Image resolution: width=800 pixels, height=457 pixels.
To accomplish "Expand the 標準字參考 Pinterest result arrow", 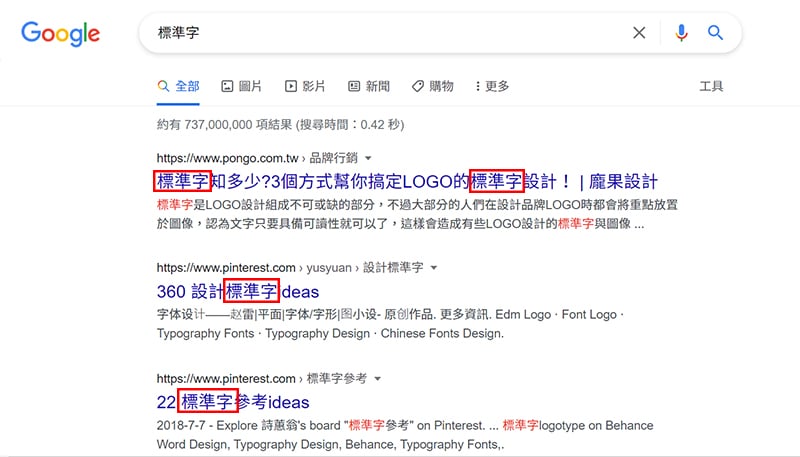I will [378, 379].
